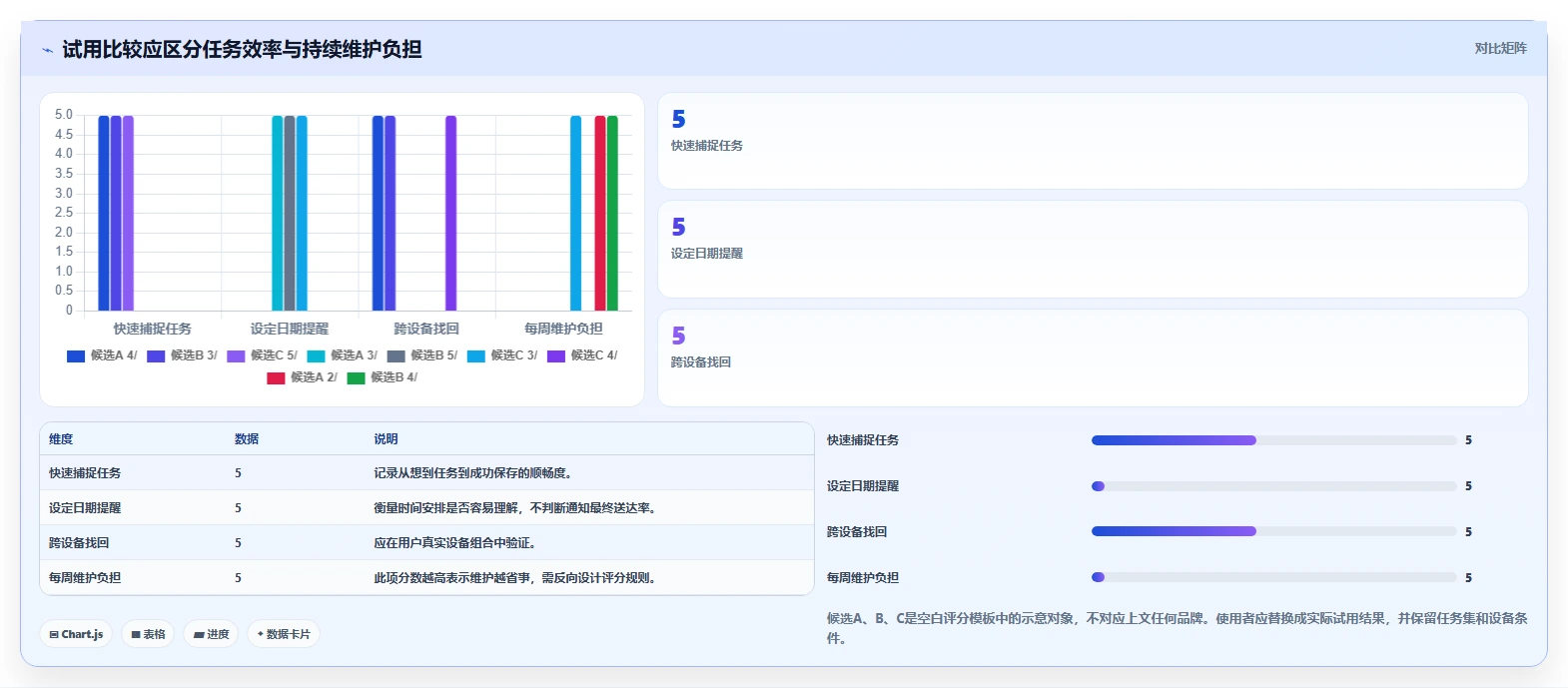Screen dimensions: 1568x688
Task: Click the 每周维护负担 table row name
Action: coord(85,578)
